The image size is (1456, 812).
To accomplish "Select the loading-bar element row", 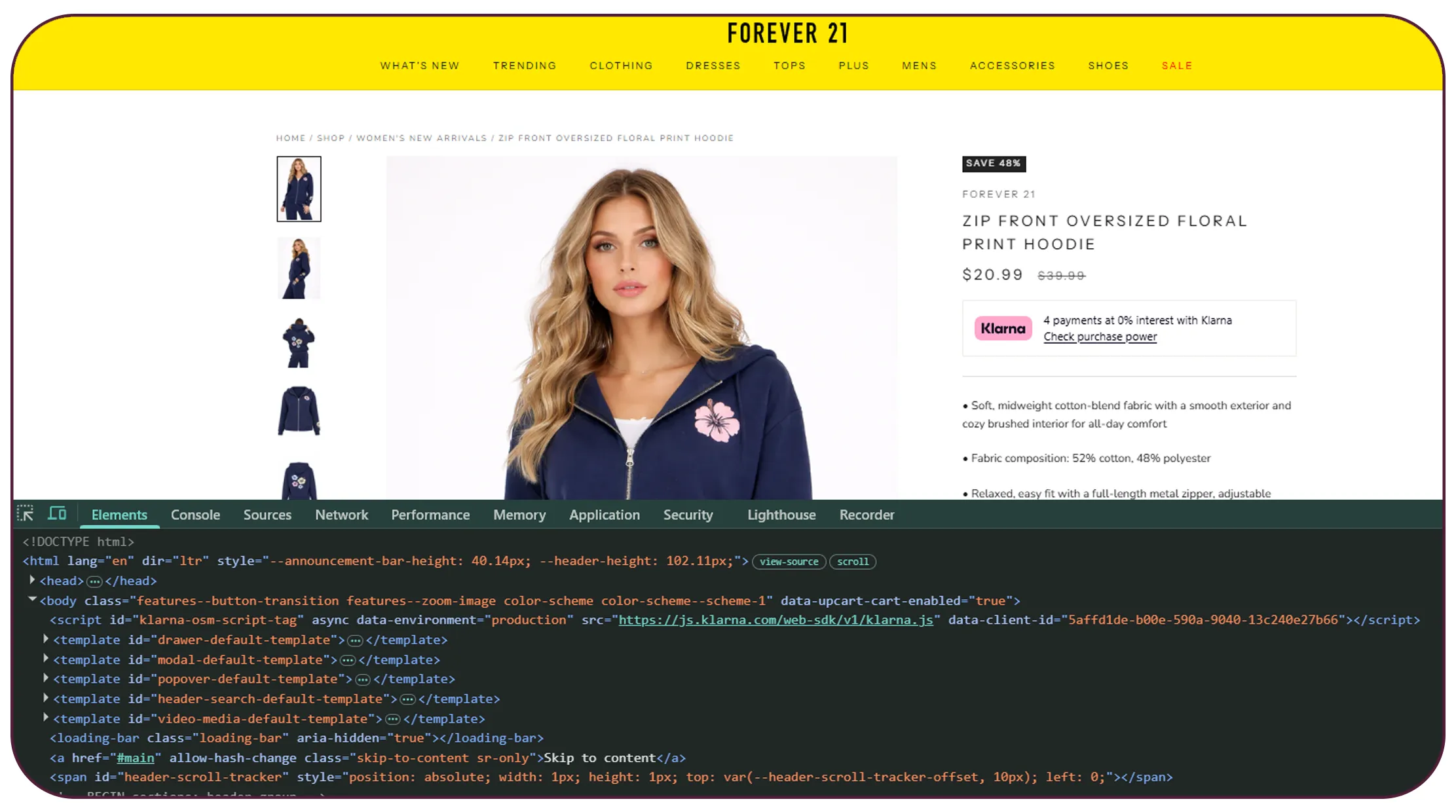I will tap(297, 738).
